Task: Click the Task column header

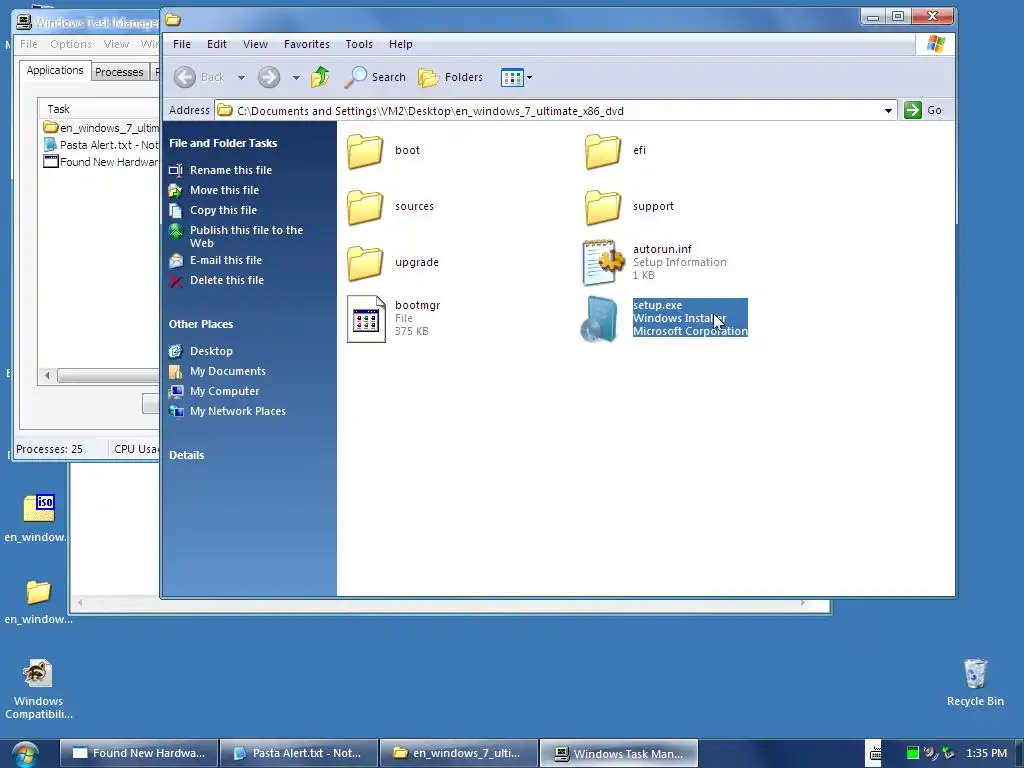Action: pos(99,109)
